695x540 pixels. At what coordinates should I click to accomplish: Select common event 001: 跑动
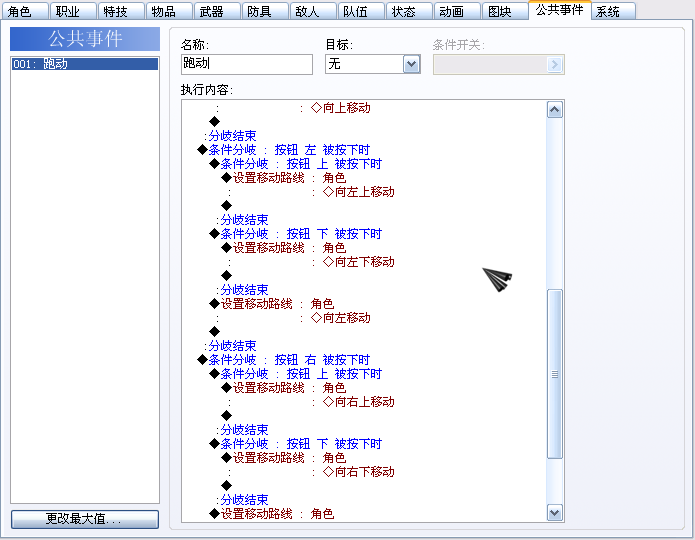85,64
